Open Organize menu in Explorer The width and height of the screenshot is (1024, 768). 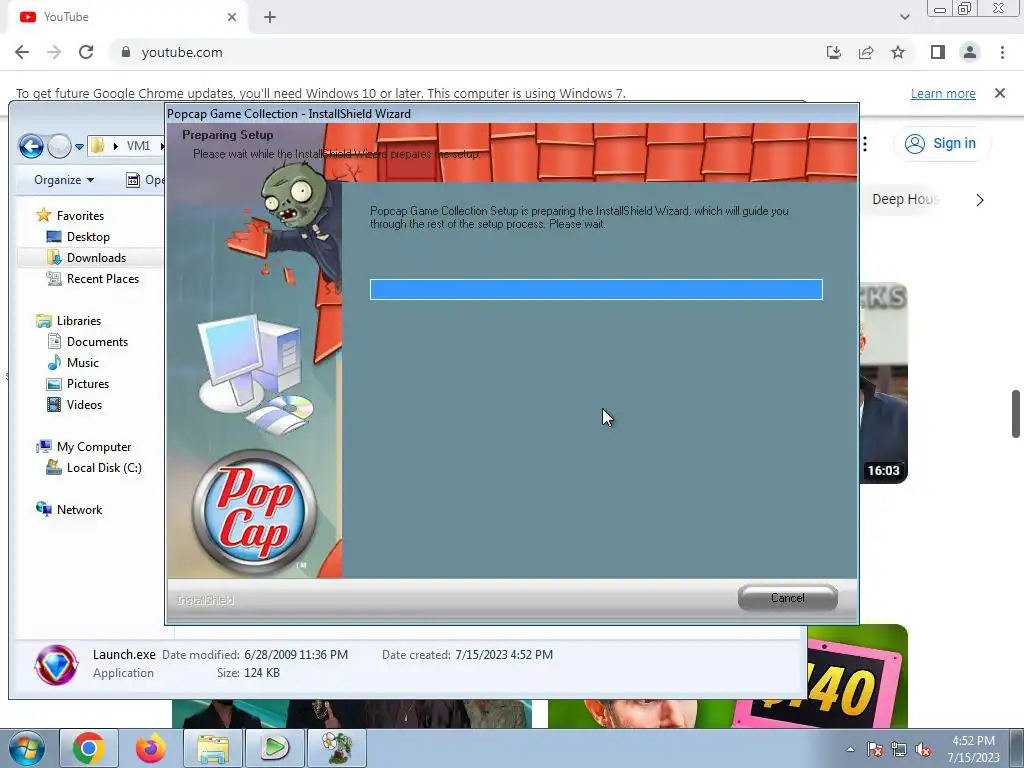click(x=63, y=180)
